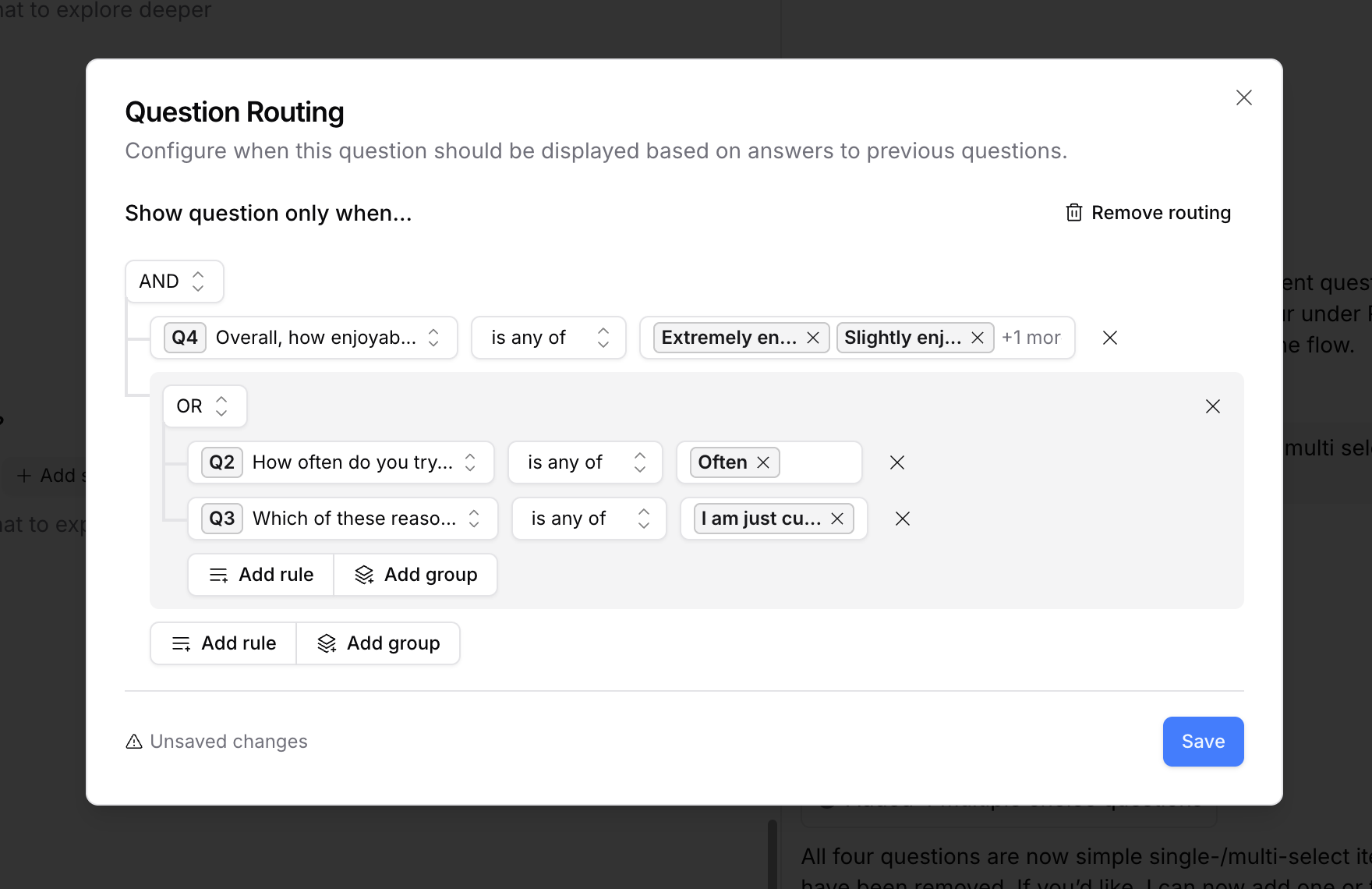Click the Add rule icon inside the OR group
The width and height of the screenshot is (1372, 889).
point(217,575)
